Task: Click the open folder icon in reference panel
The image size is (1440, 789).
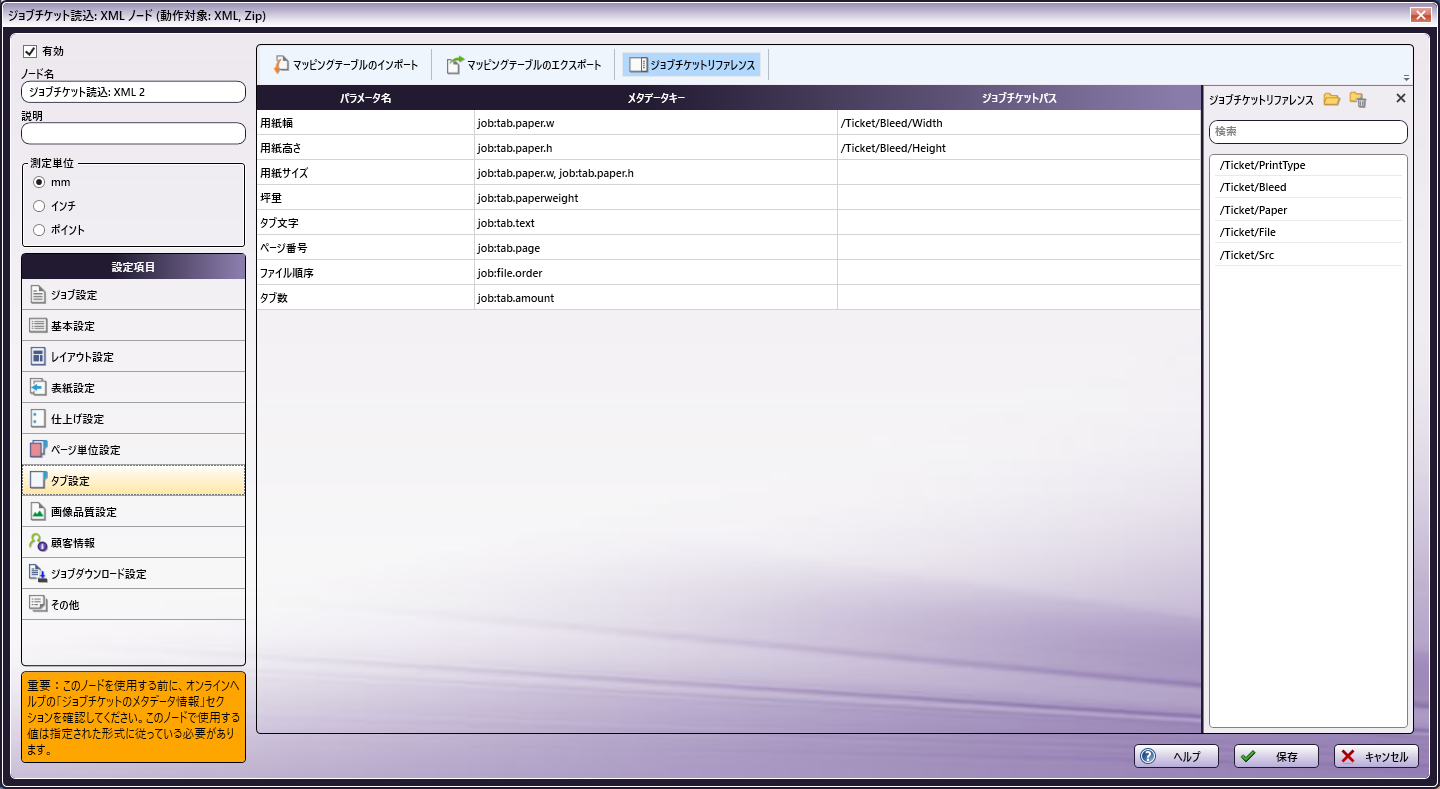Action: point(1331,99)
